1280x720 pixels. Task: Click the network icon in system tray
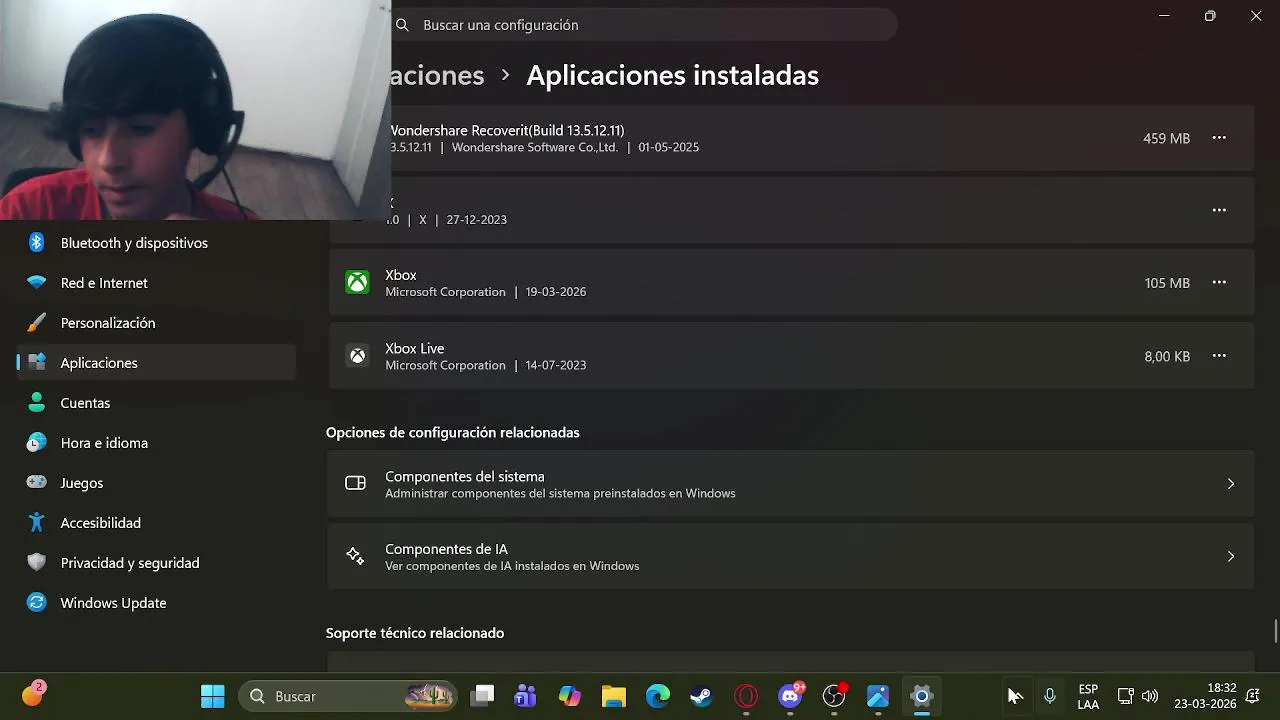click(x=1125, y=696)
